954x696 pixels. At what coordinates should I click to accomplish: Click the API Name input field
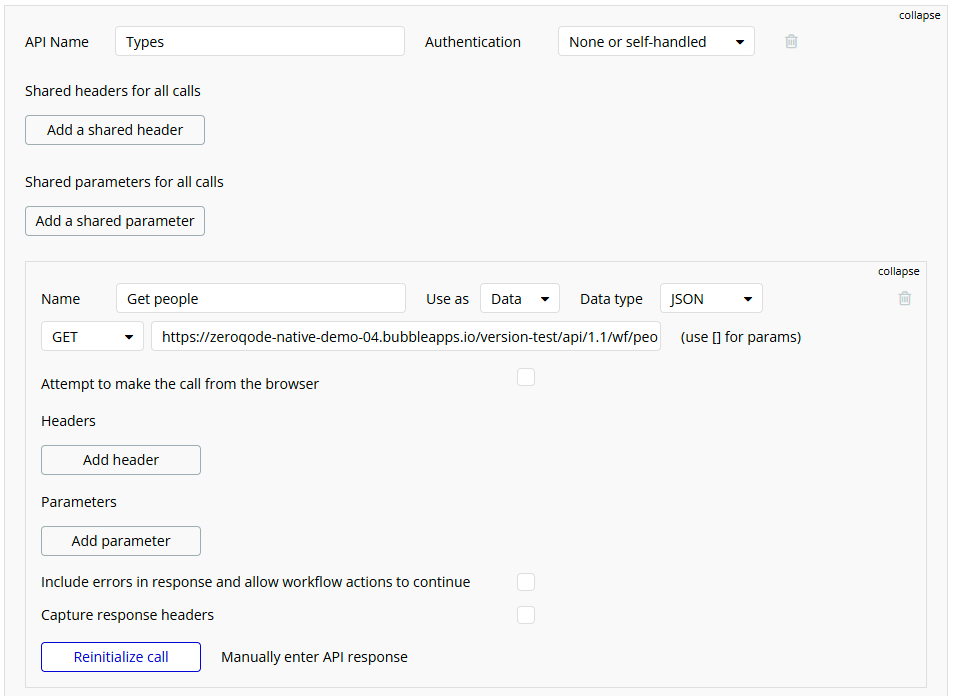coord(260,42)
